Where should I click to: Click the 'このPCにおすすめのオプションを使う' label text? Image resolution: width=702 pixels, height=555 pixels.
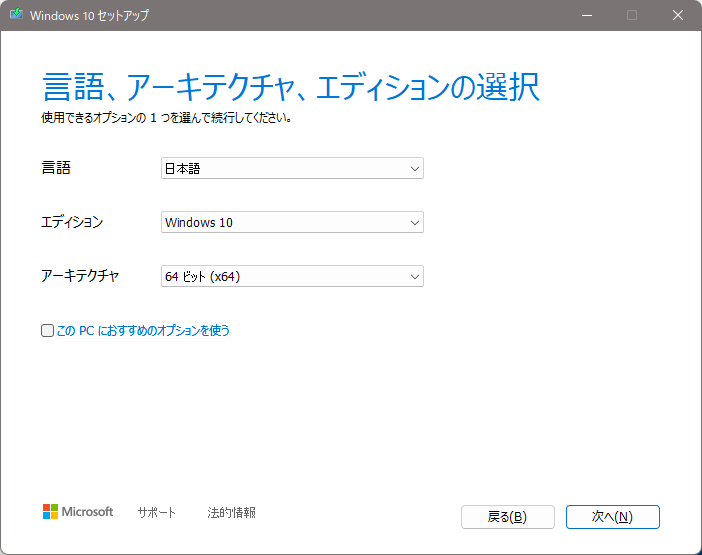143,331
